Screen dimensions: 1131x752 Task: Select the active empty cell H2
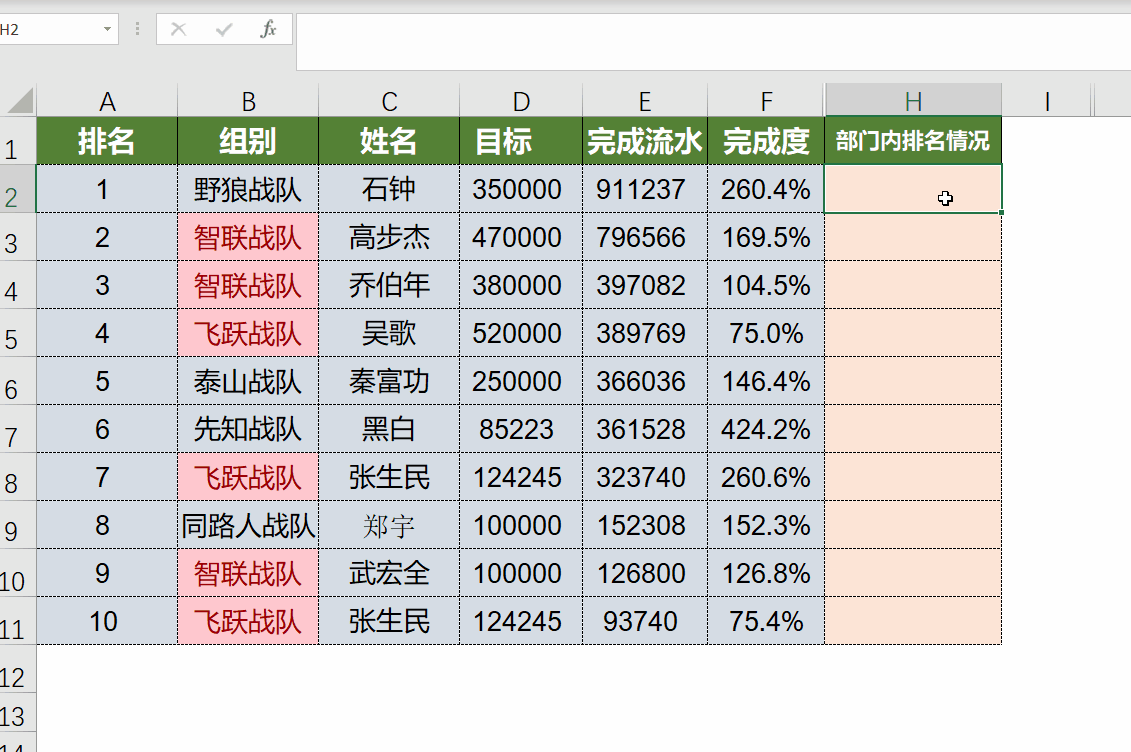click(x=913, y=189)
